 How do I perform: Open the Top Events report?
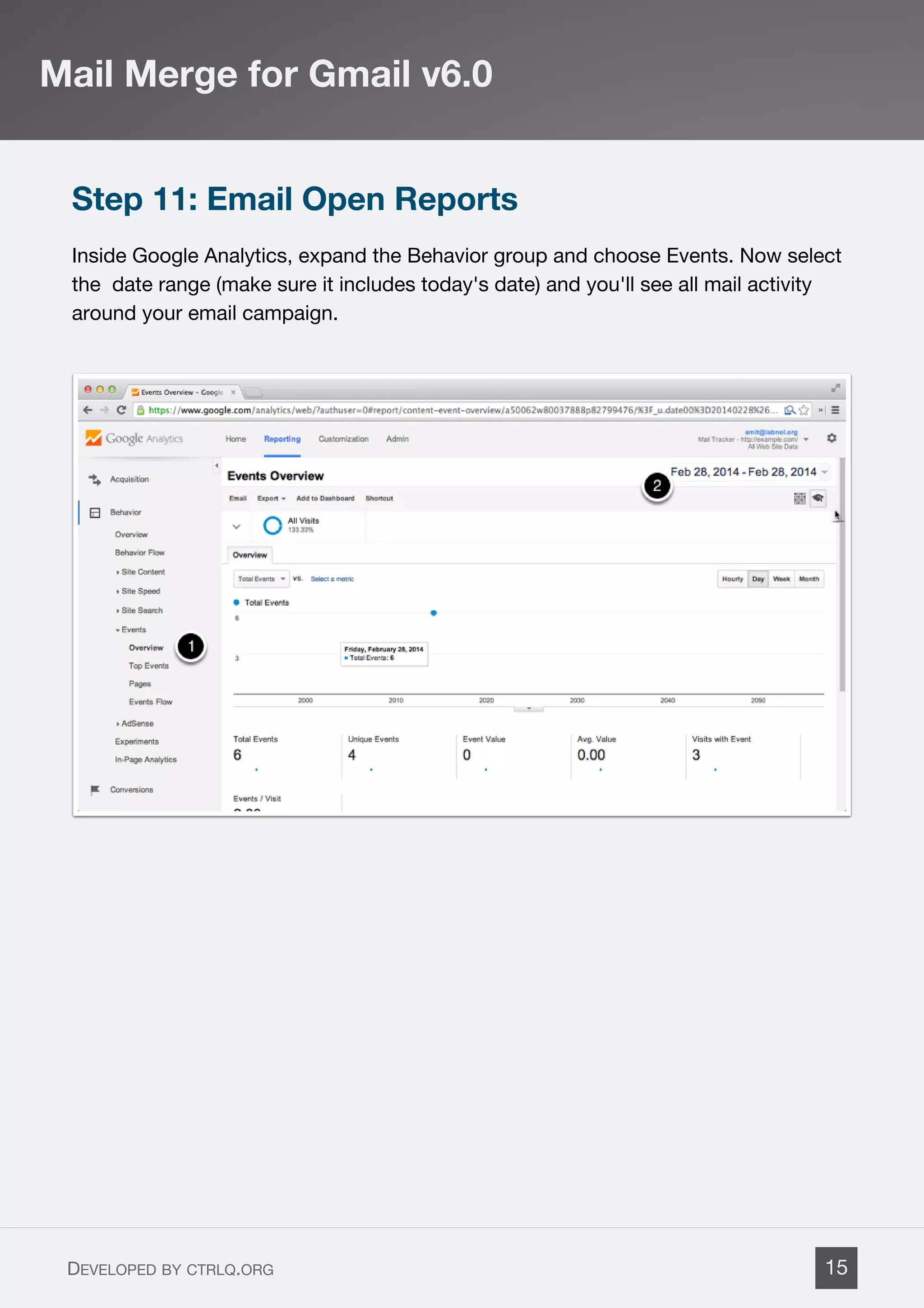pos(148,666)
